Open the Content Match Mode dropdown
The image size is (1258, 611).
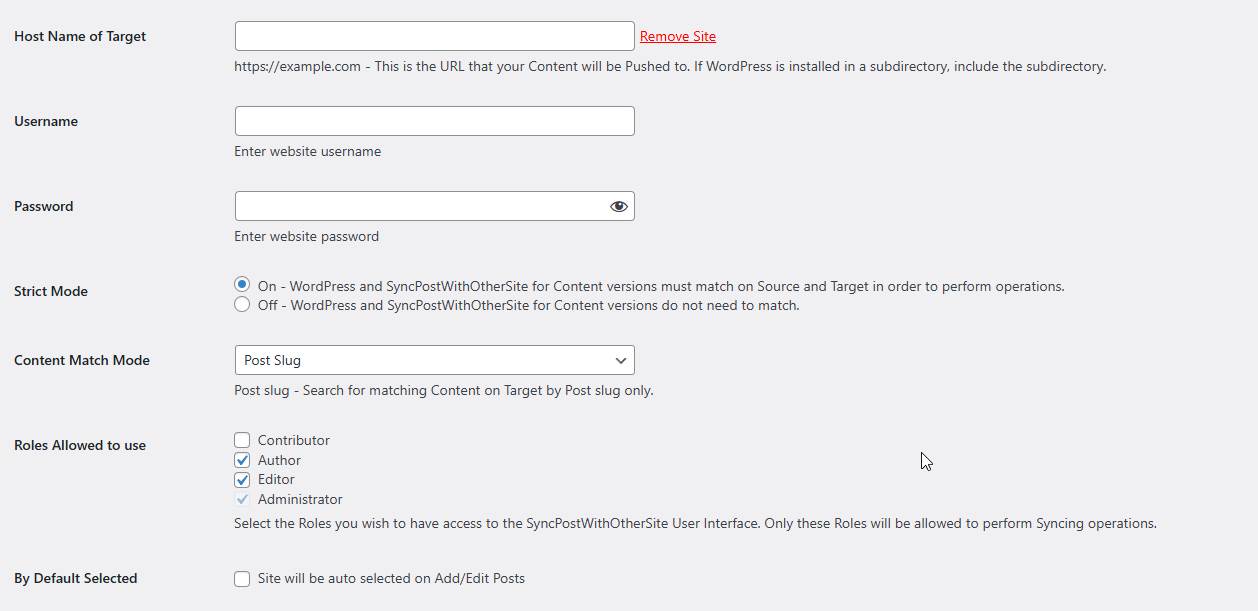click(434, 360)
